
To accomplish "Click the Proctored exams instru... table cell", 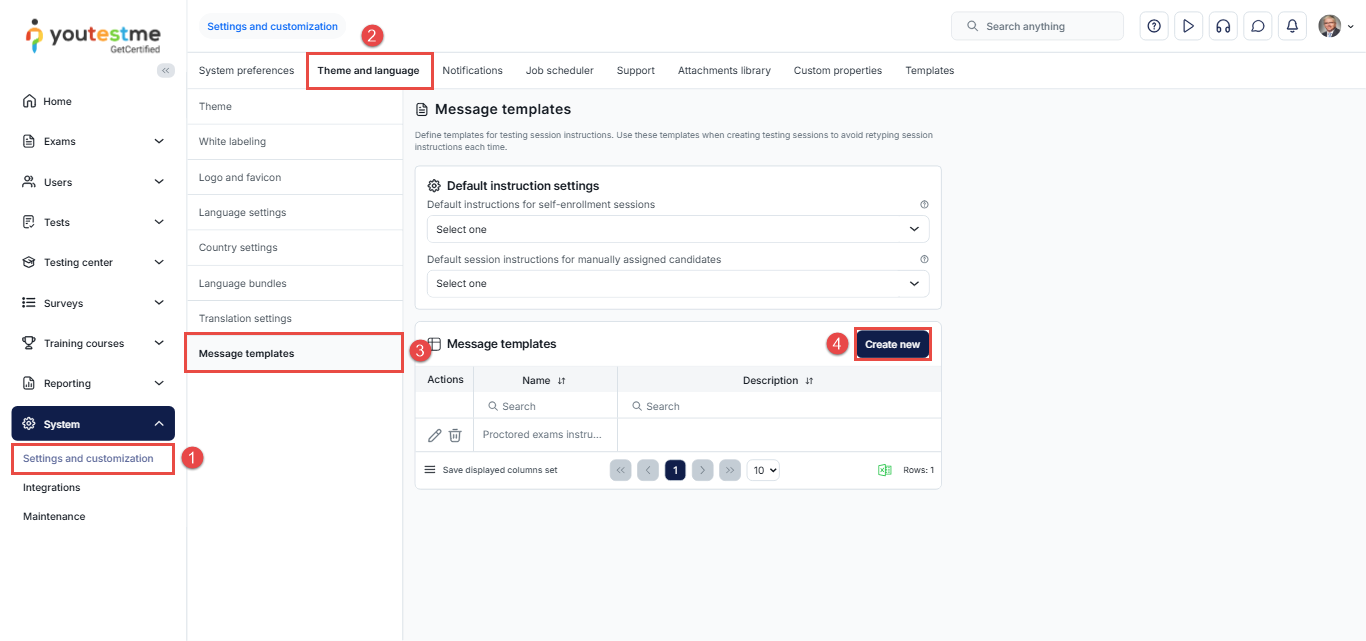I will 545,435.
